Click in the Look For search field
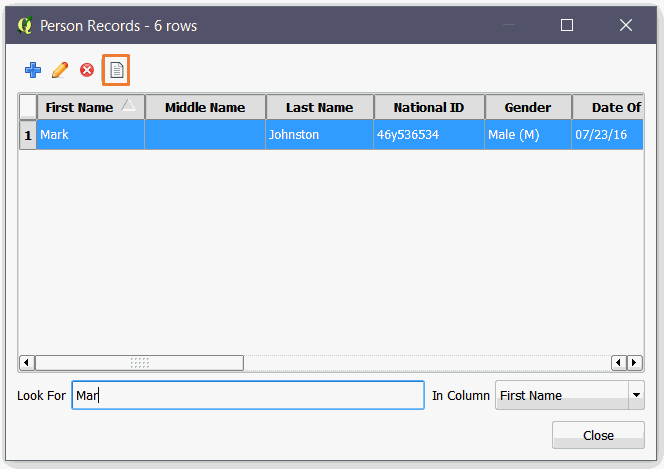 [x=248, y=395]
